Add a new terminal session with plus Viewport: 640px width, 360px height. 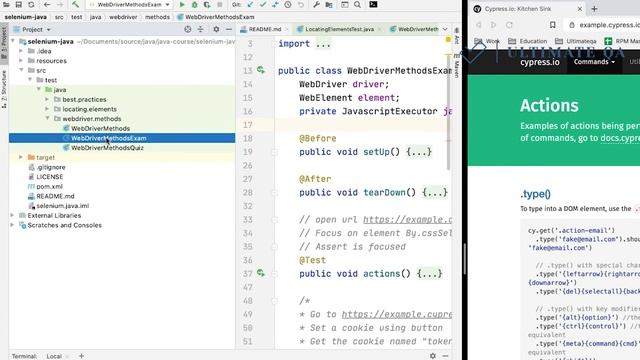[81, 356]
